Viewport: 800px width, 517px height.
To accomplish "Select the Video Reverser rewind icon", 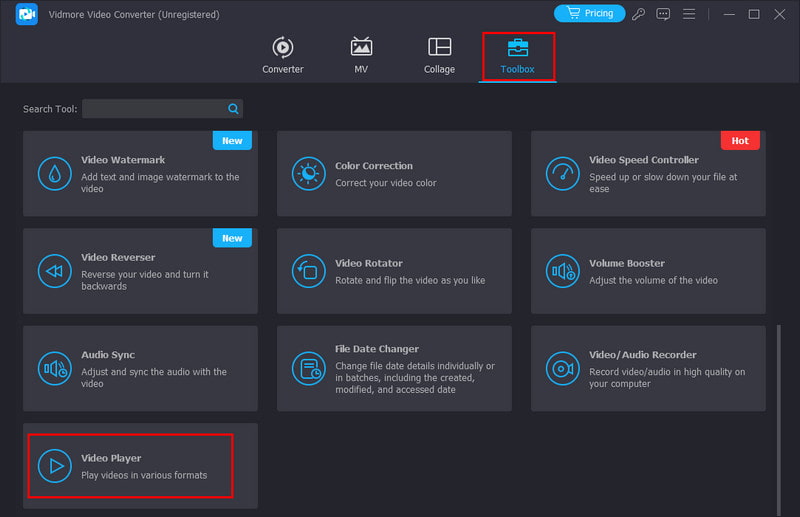I will click(x=54, y=271).
